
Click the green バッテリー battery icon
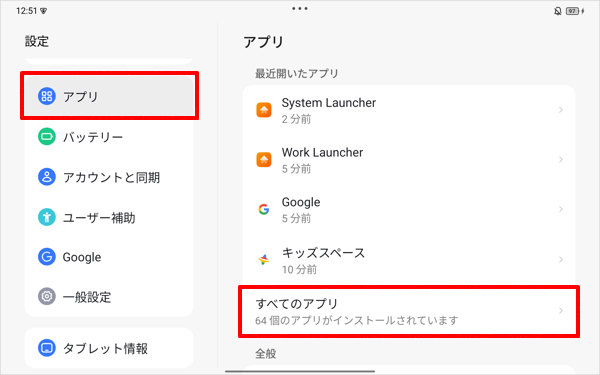[47, 137]
